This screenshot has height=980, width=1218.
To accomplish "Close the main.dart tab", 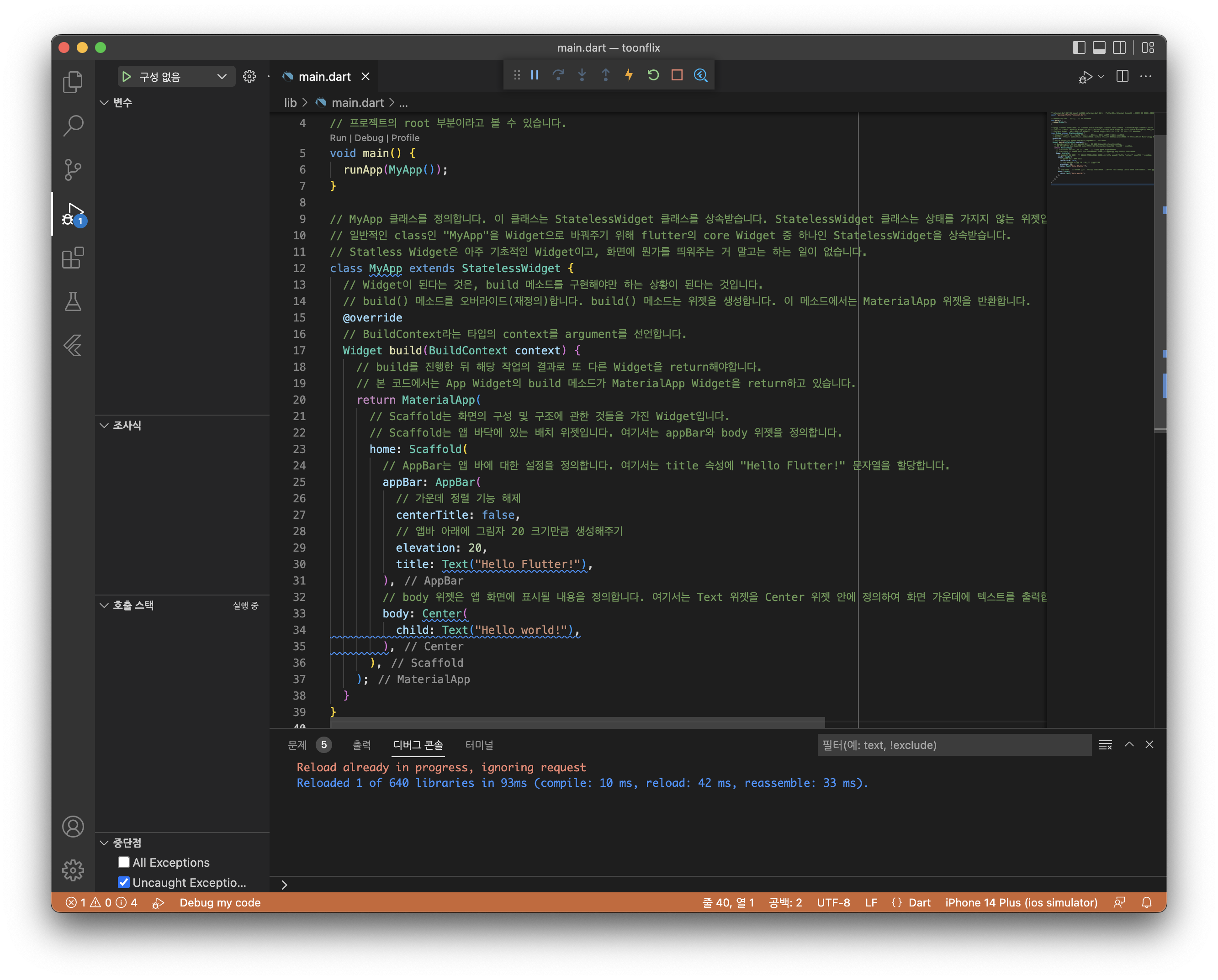I will tap(365, 76).
